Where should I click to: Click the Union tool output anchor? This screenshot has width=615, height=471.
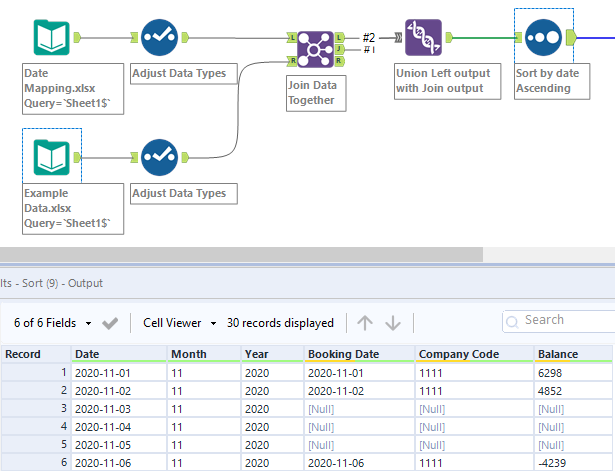[x=449, y=38]
